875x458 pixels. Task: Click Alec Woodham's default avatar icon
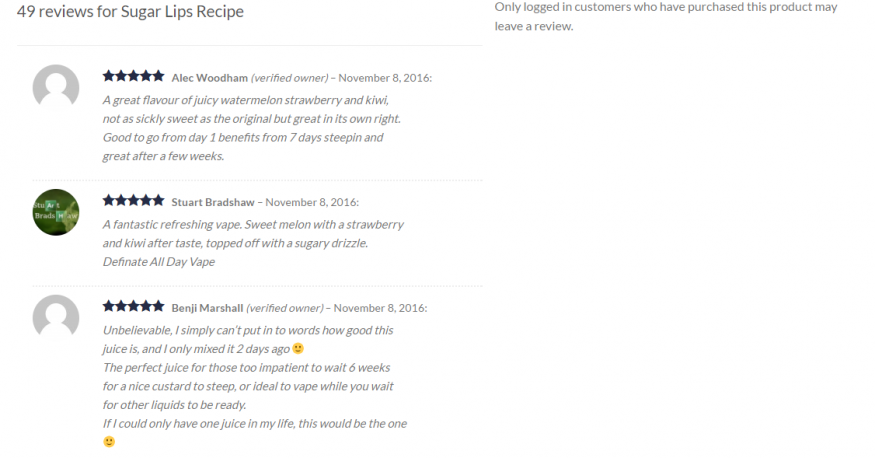click(x=56, y=87)
